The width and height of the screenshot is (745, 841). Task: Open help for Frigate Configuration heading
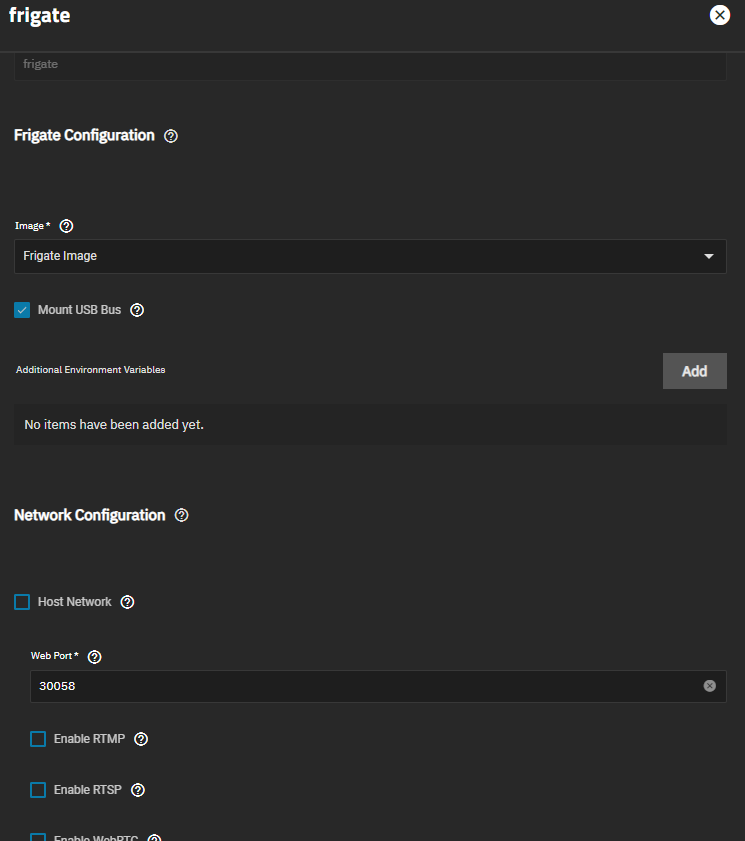click(171, 136)
